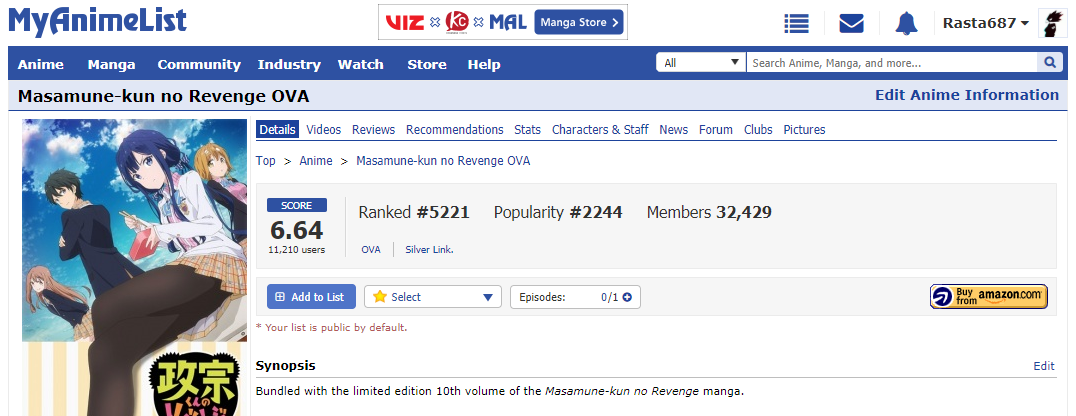Select the Details tab

coord(277,129)
